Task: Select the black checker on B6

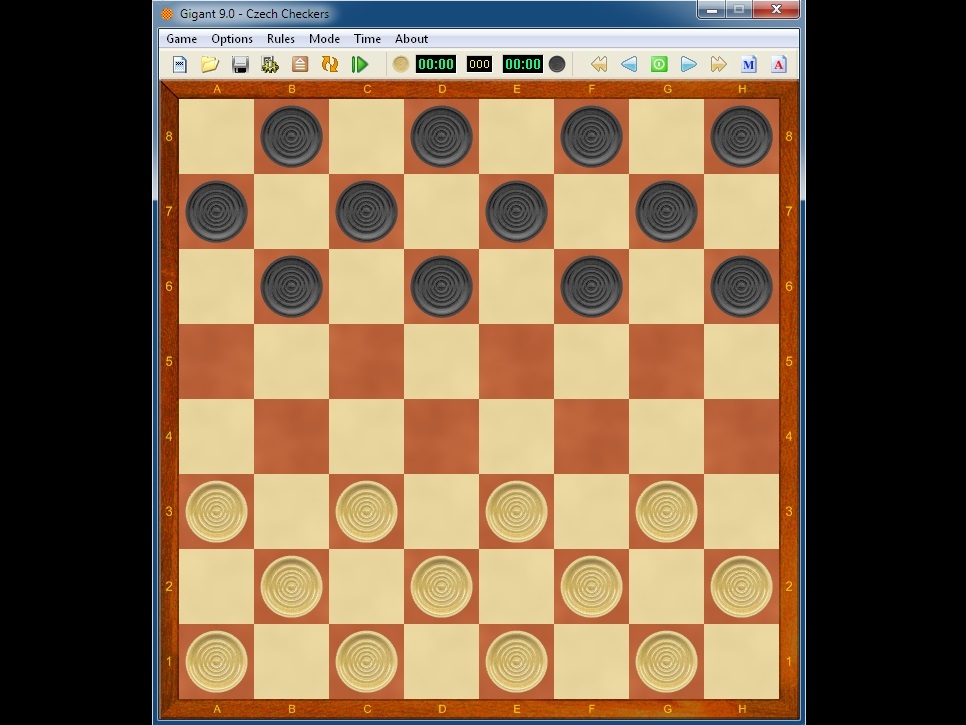Action: [x=291, y=286]
